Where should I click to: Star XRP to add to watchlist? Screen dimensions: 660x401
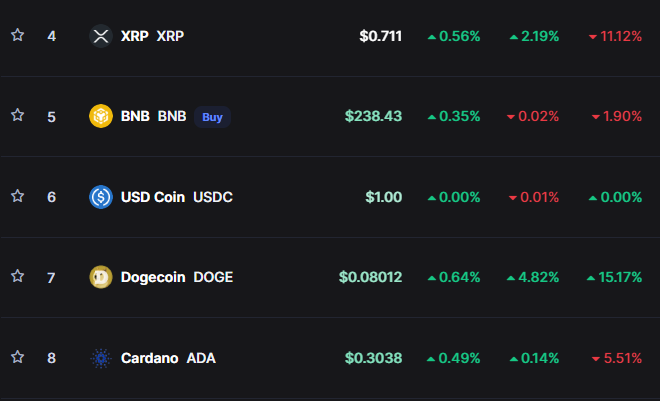[17, 35]
